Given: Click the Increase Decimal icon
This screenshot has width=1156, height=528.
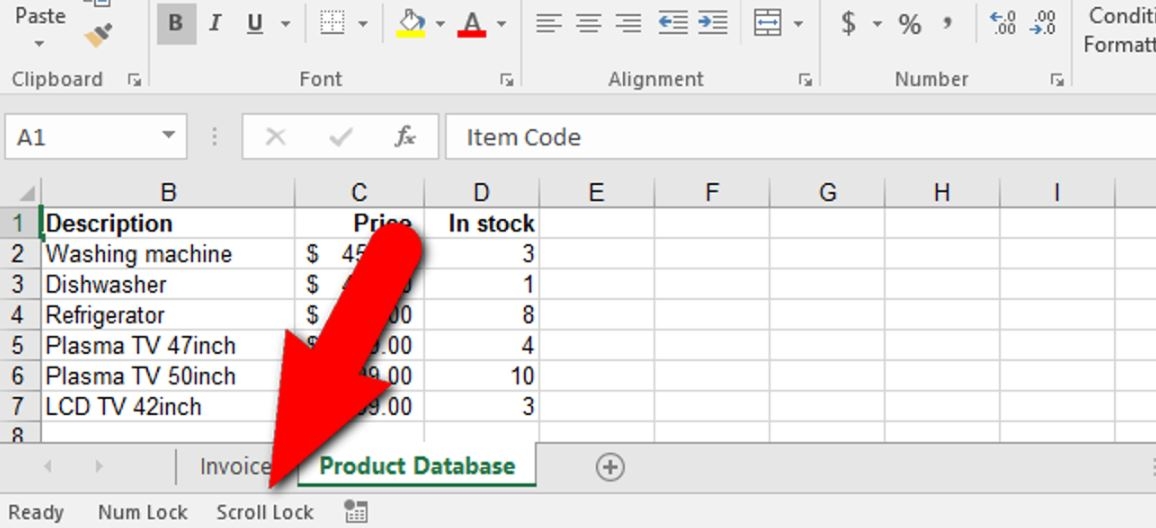Looking at the screenshot, I should click(1002, 23).
